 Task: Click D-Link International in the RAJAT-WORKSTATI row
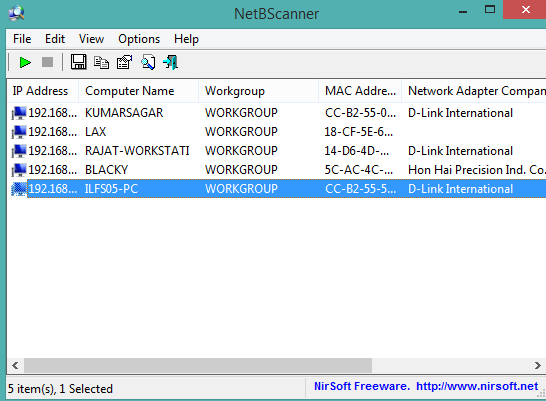[x=460, y=151]
